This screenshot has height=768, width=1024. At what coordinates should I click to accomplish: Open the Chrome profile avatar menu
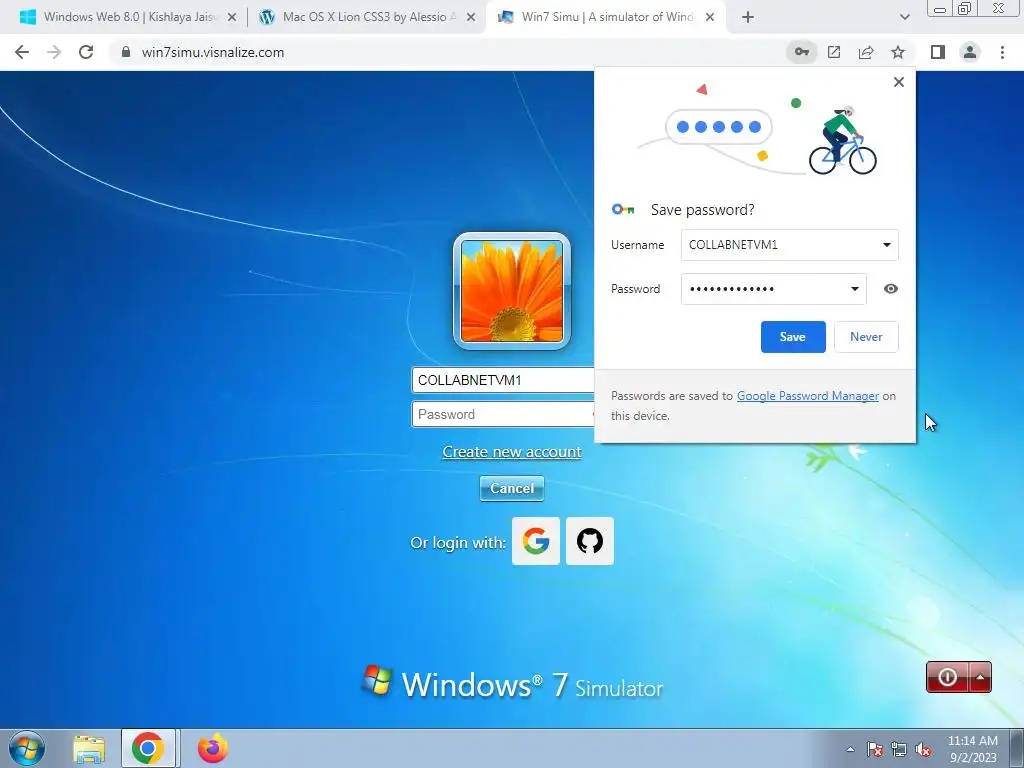(x=970, y=52)
